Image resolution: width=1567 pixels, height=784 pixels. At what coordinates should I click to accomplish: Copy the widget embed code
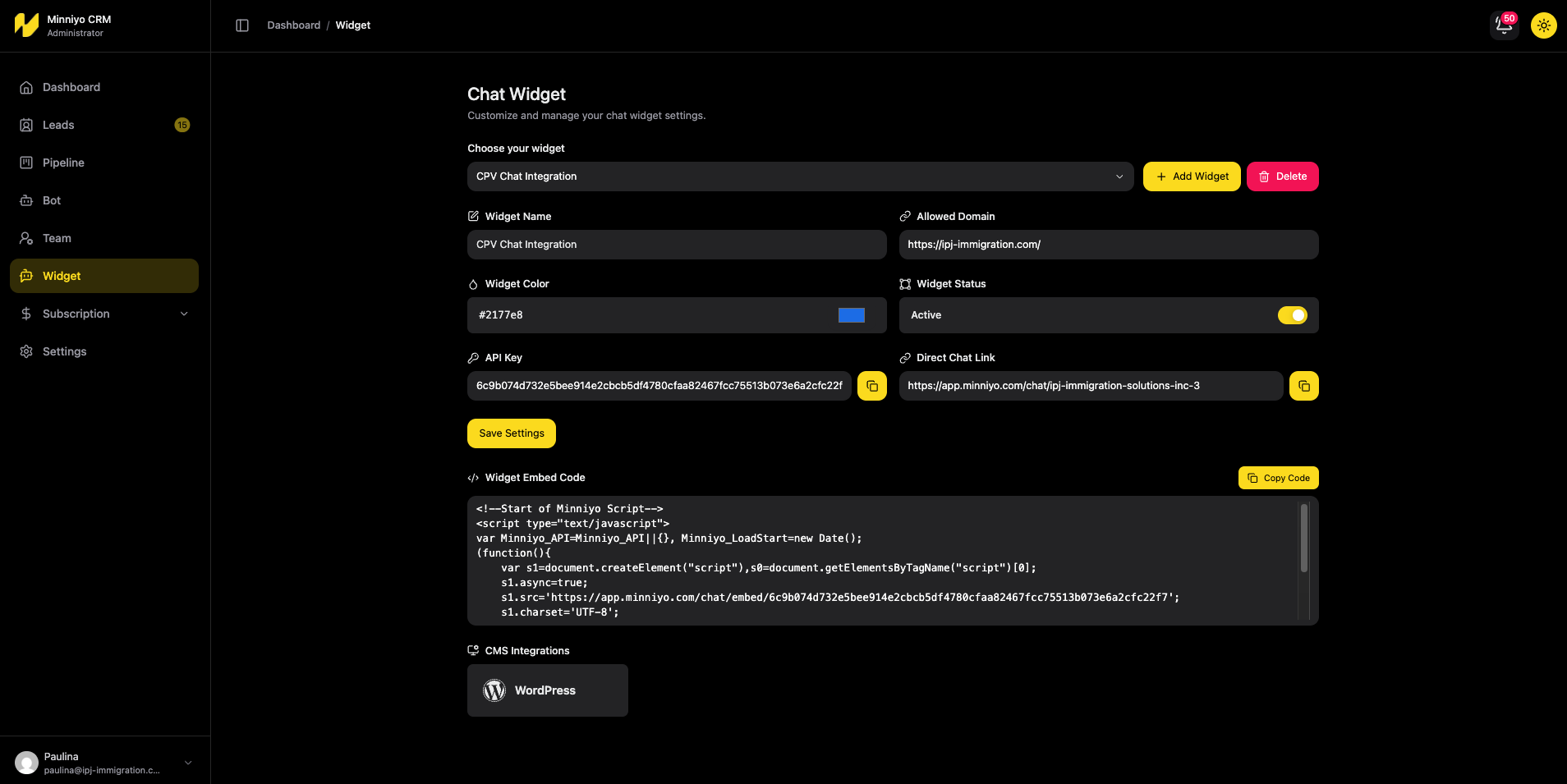click(x=1279, y=478)
